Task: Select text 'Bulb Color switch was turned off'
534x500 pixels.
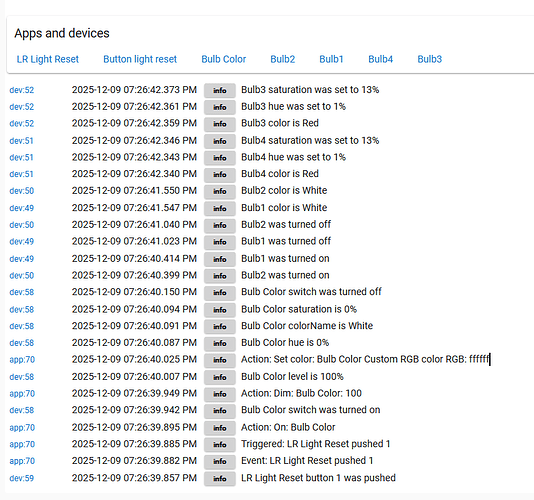Action: click(311, 292)
